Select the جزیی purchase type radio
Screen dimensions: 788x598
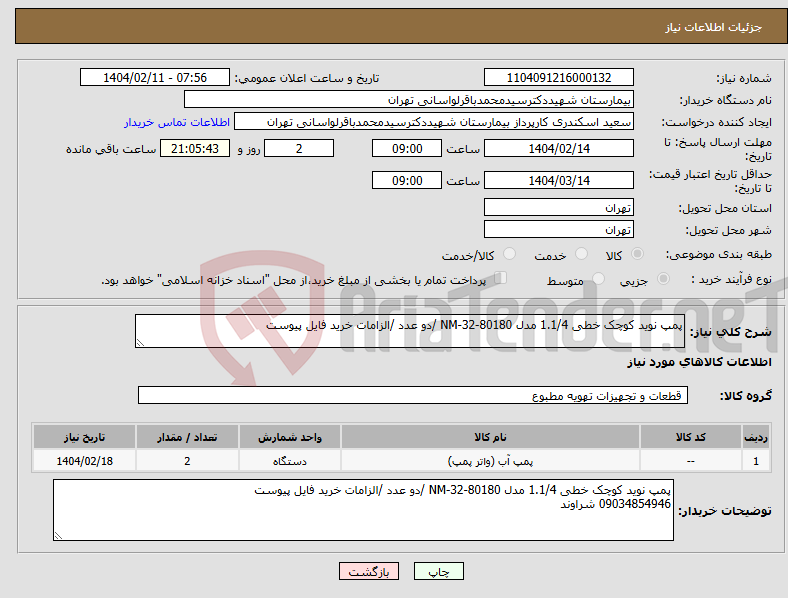pyautogui.click(x=663, y=278)
